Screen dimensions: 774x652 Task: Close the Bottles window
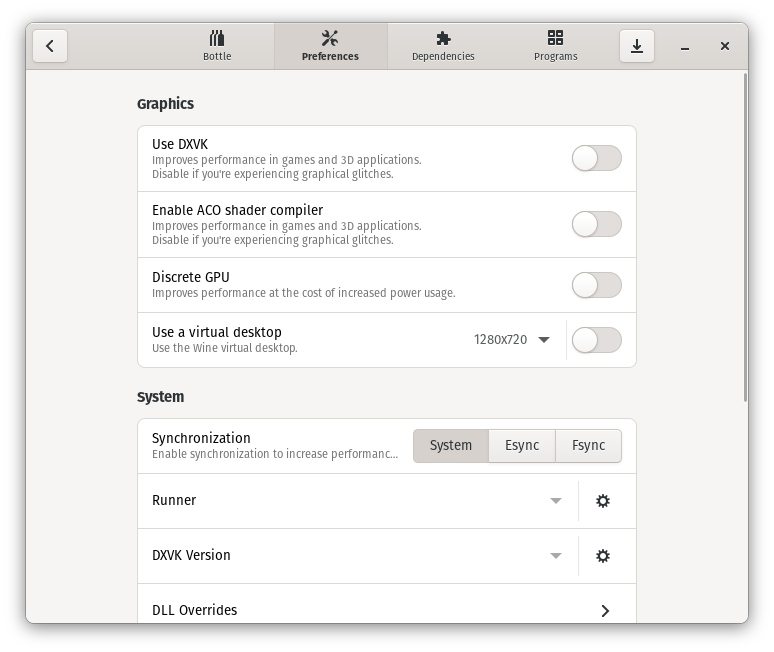pyautogui.click(x=725, y=46)
